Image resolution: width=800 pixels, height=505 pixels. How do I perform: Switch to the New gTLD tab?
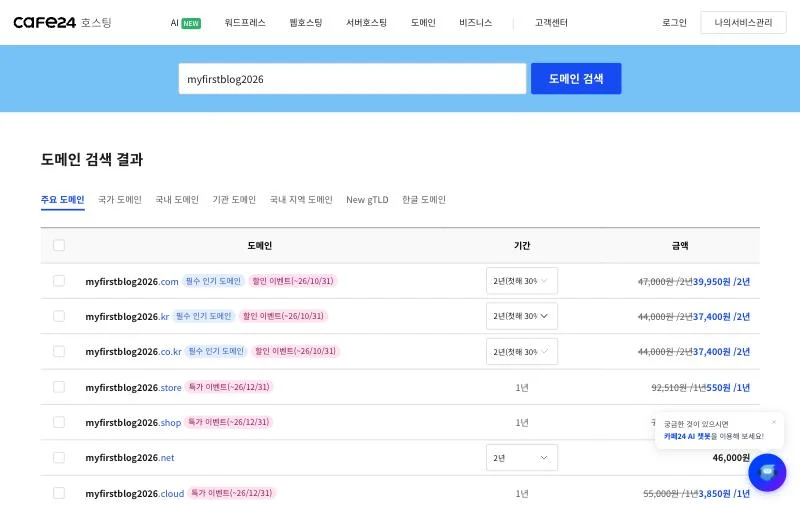coord(367,200)
